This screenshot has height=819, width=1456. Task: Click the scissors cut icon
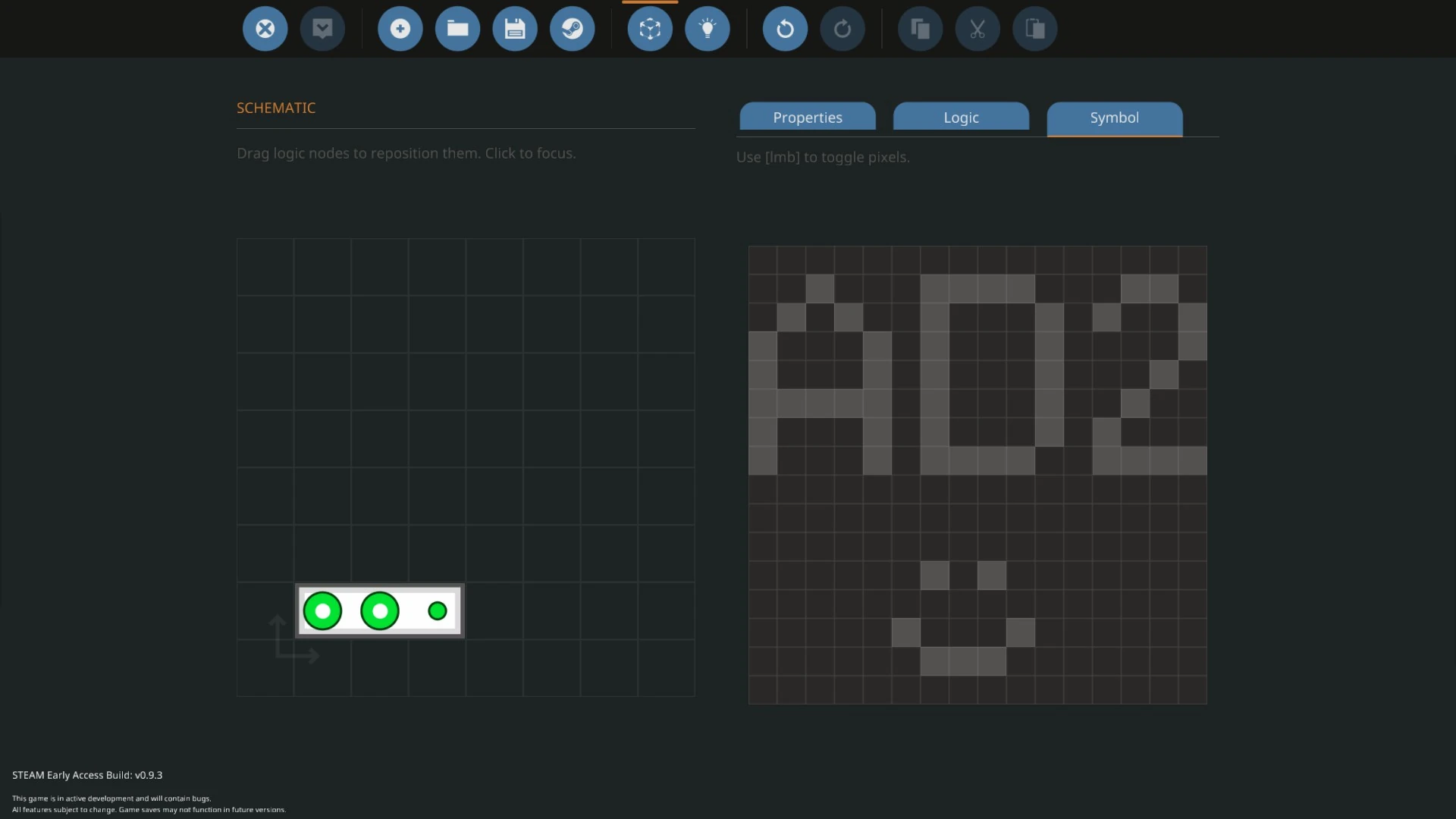977,29
